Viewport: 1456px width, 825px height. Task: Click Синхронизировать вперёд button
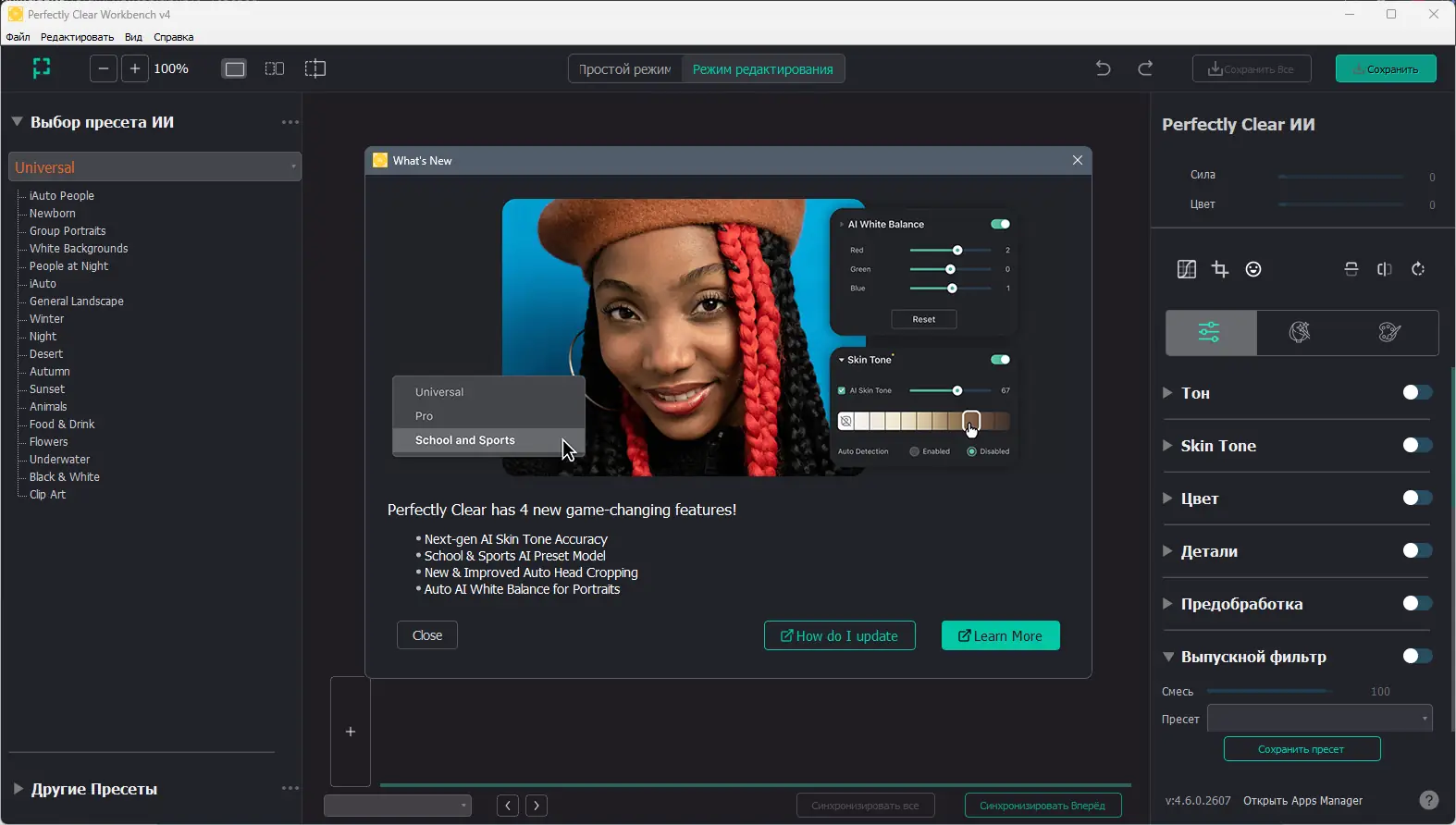click(1043, 806)
